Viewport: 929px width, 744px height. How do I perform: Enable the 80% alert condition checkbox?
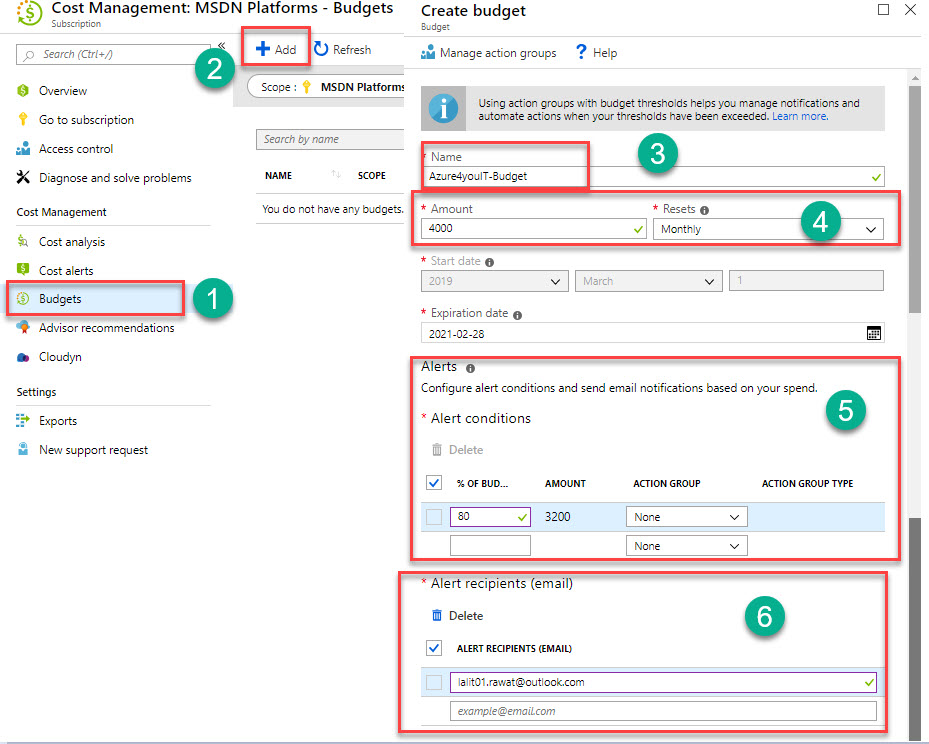pyautogui.click(x=434, y=517)
